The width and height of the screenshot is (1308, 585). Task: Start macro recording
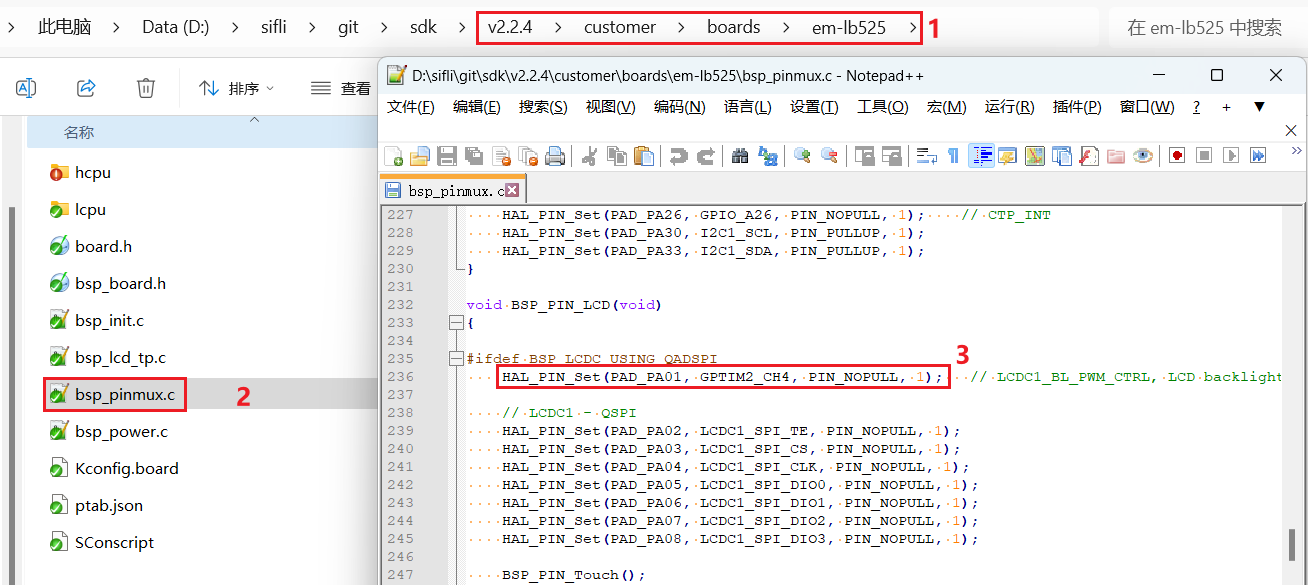pyautogui.click(x=1177, y=156)
